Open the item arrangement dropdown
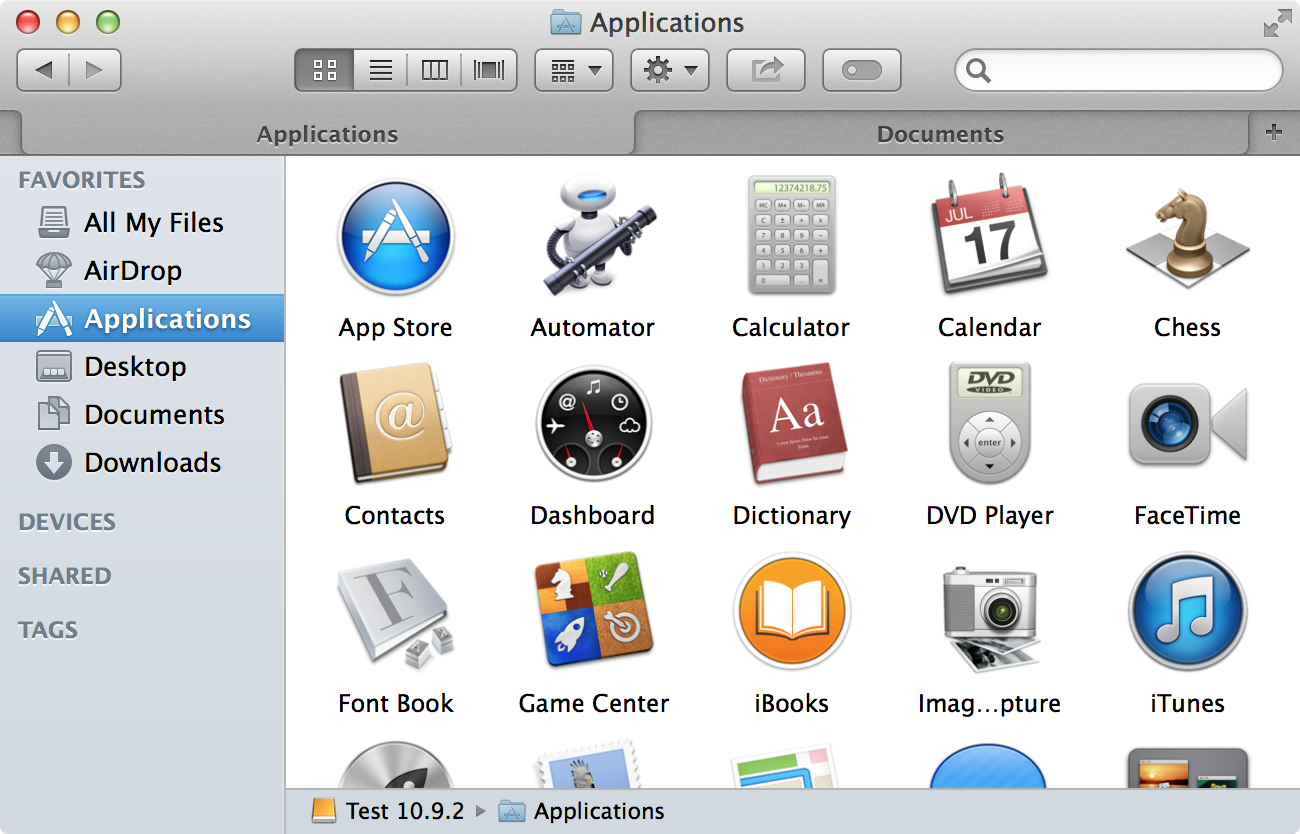The height and width of the screenshot is (834, 1300). tap(574, 70)
